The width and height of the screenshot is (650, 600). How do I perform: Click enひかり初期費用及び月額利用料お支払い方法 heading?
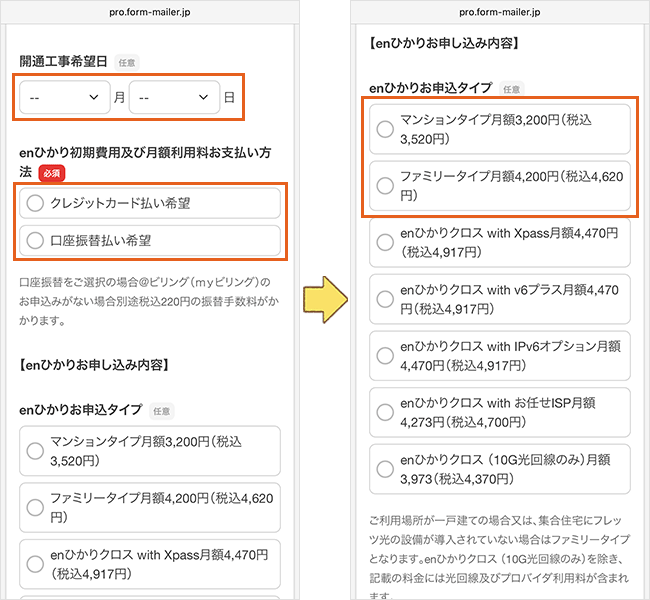(145, 162)
